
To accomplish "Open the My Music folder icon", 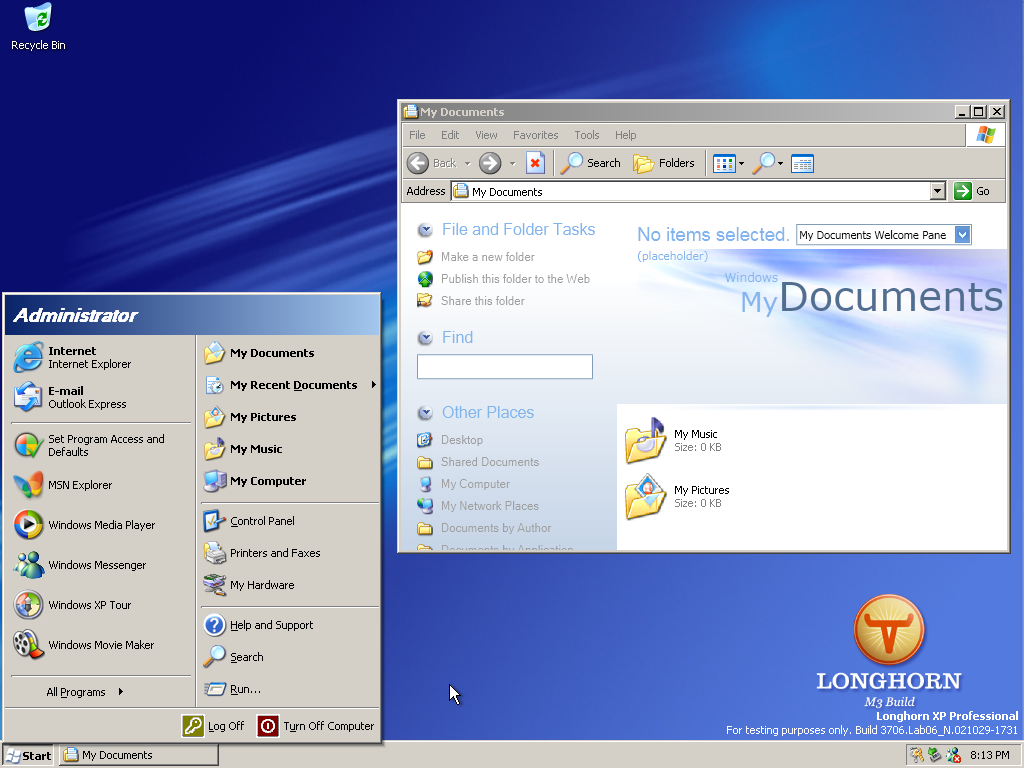I will 645,441.
